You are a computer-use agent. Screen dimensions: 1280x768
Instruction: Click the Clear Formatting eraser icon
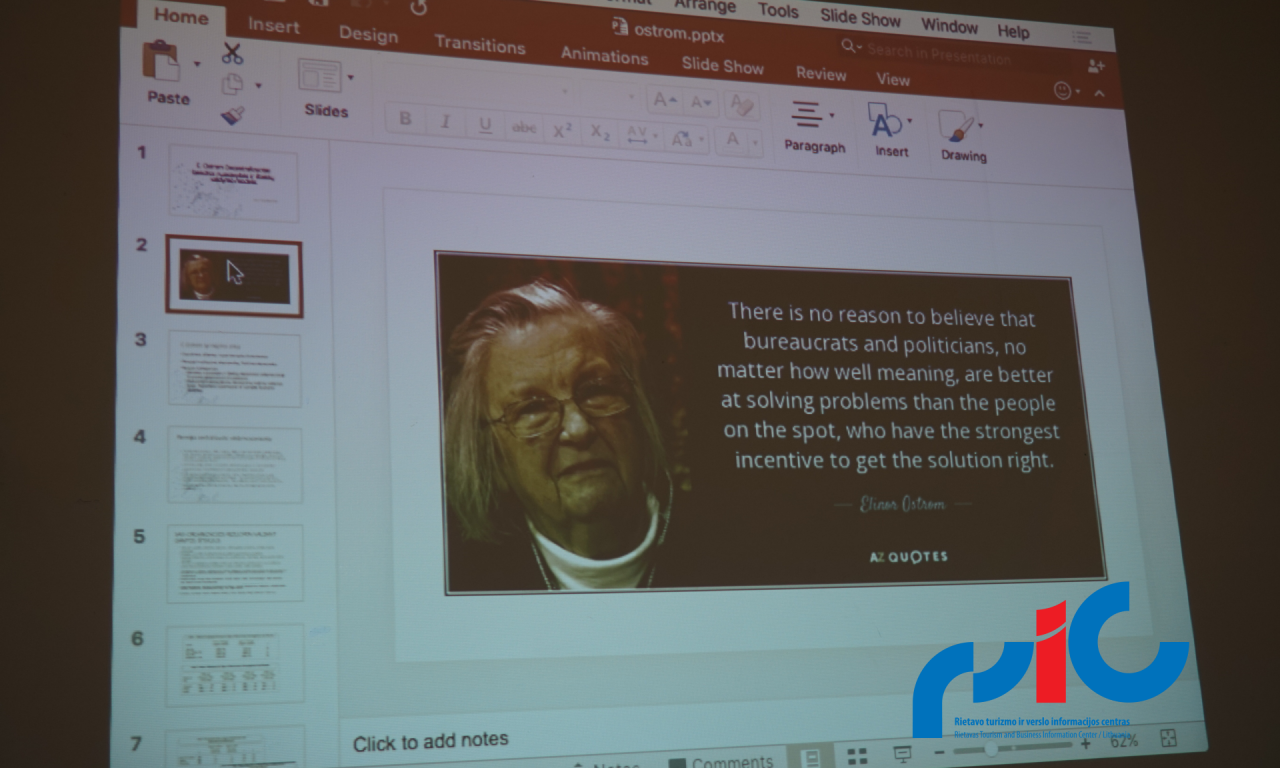point(741,105)
